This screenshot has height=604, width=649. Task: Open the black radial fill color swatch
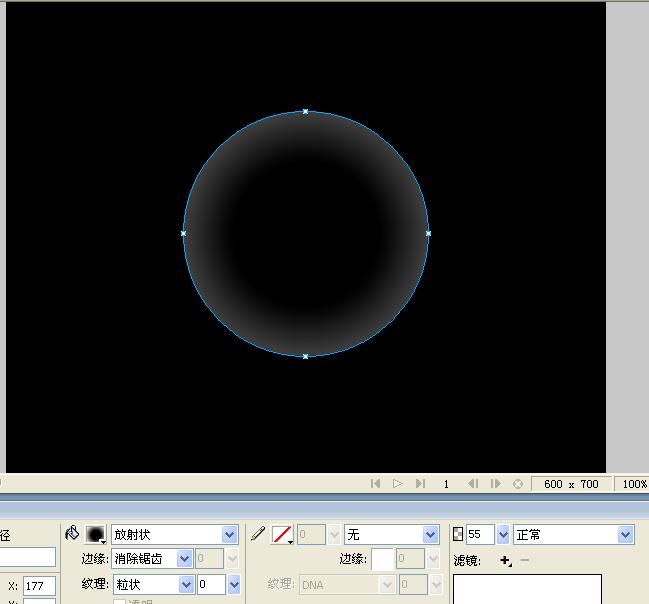pos(96,534)
